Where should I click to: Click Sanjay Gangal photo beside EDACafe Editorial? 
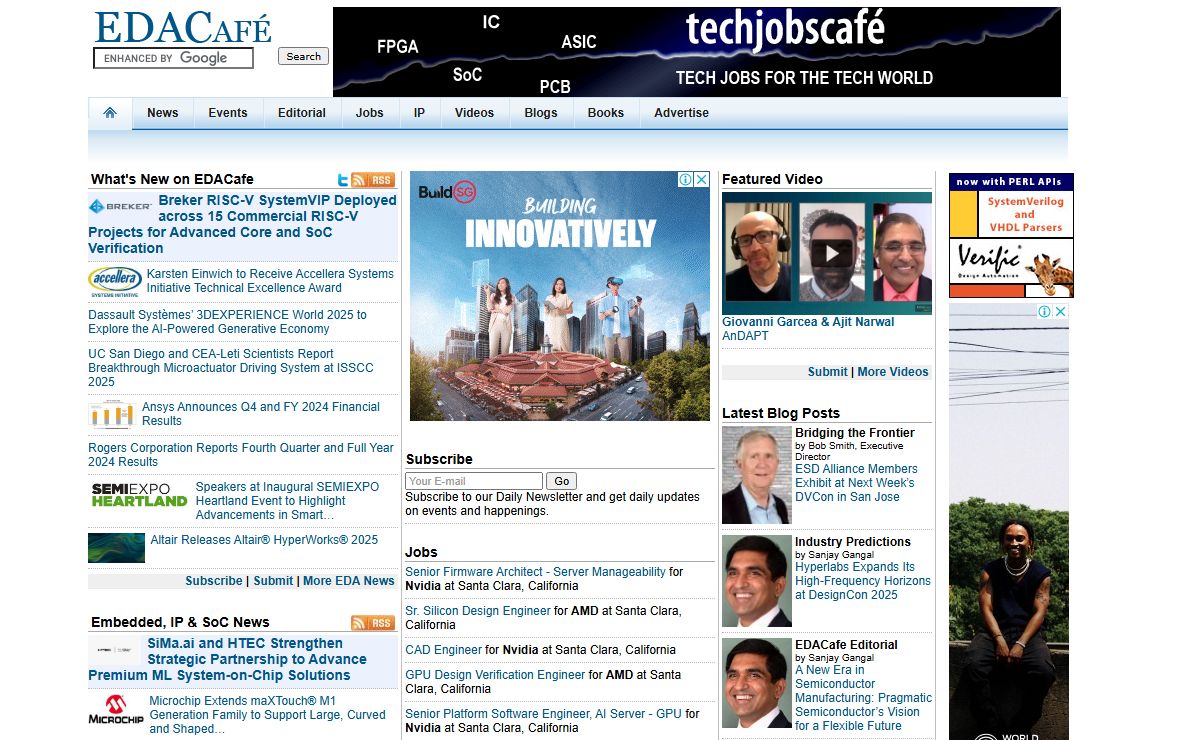[757, 684]
